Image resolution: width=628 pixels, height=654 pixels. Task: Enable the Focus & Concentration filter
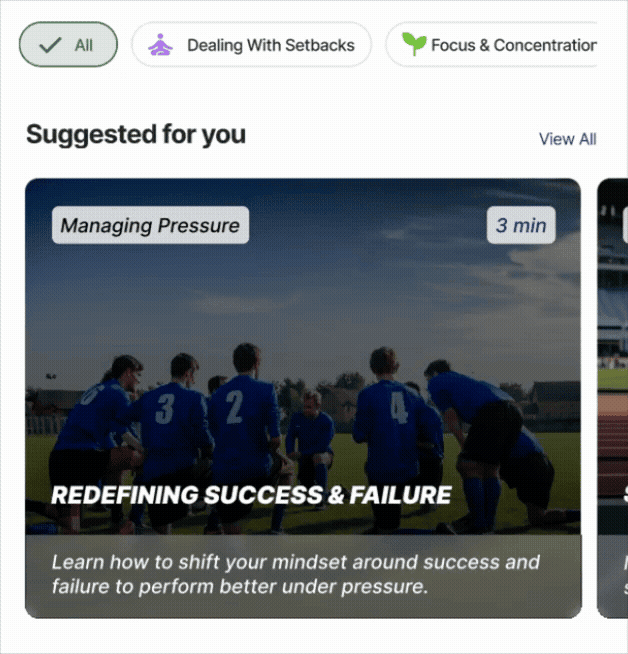495,45
